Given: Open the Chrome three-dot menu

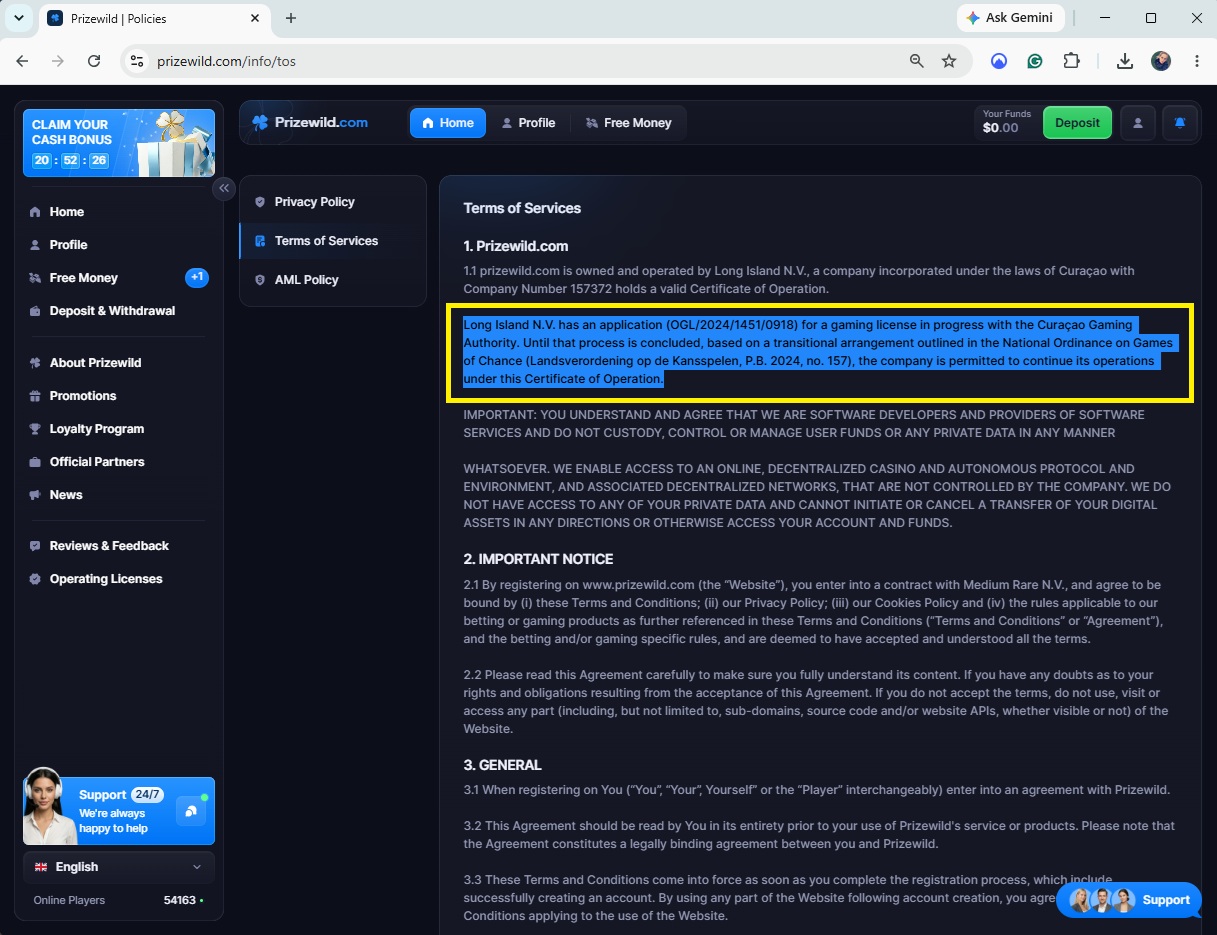Looking at the screenshot, I should pos(1197,61).
